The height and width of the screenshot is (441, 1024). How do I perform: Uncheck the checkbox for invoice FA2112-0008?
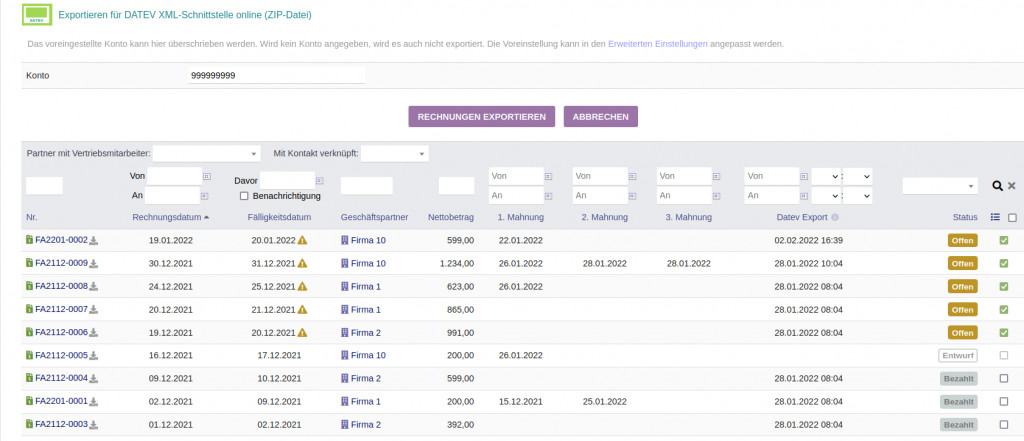click(1003, 286)
